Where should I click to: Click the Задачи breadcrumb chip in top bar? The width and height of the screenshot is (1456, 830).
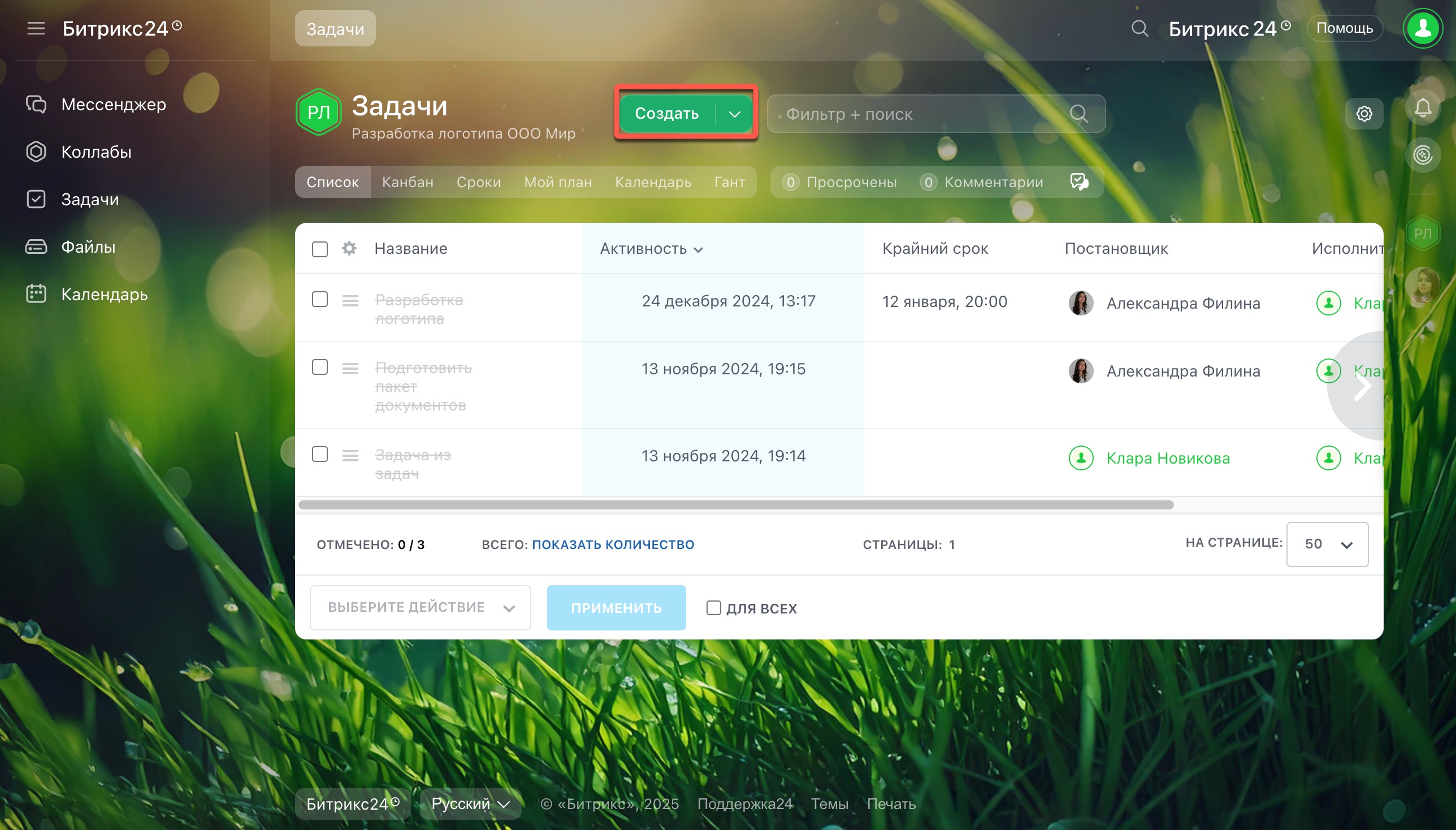(x=335, y=28)
